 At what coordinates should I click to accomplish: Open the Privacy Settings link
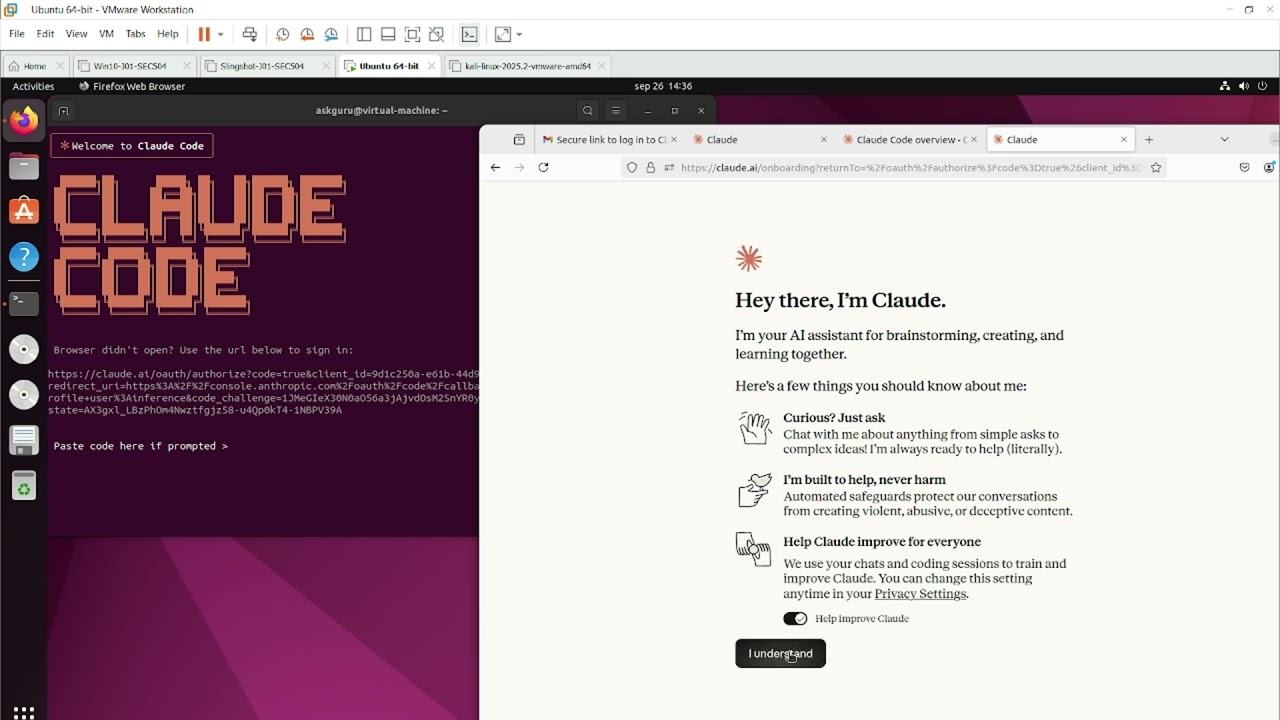click(x=920, y=594)
